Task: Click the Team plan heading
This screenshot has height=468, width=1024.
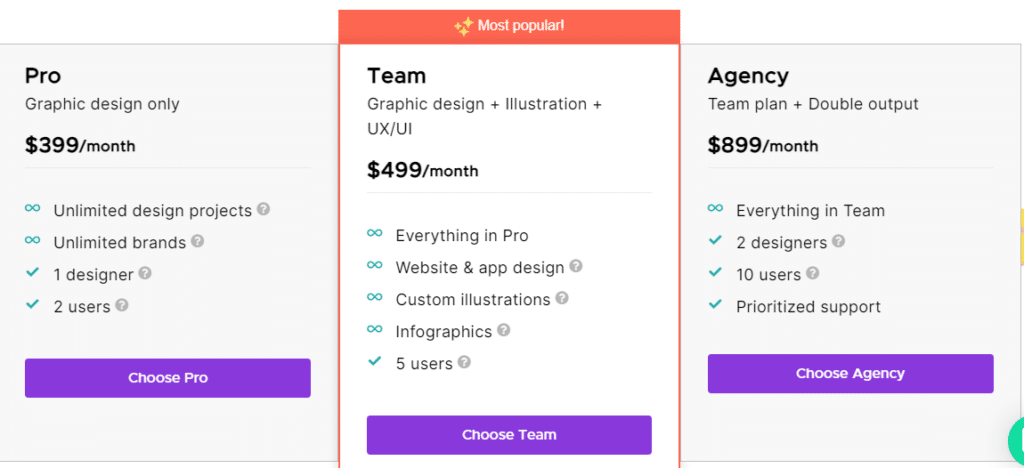Action: 396,76
